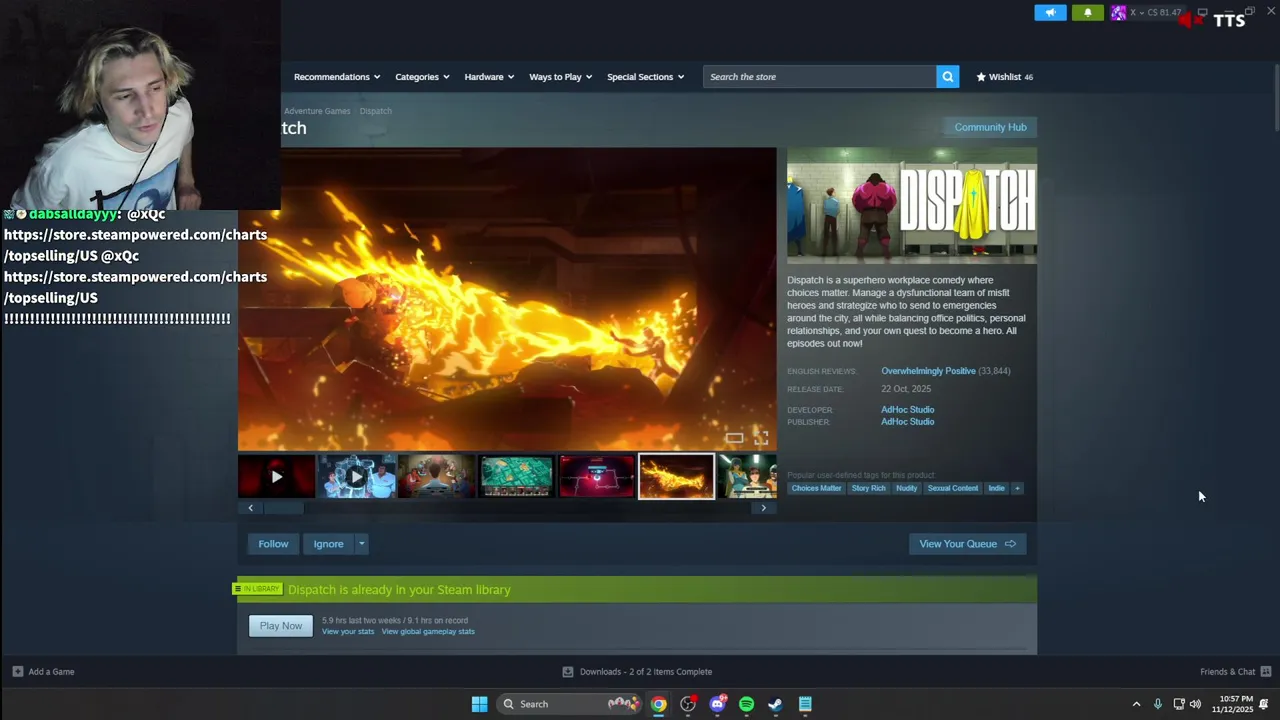Select the Indie tag
Screen dimensions: 1280x720
tap(996, 488)
